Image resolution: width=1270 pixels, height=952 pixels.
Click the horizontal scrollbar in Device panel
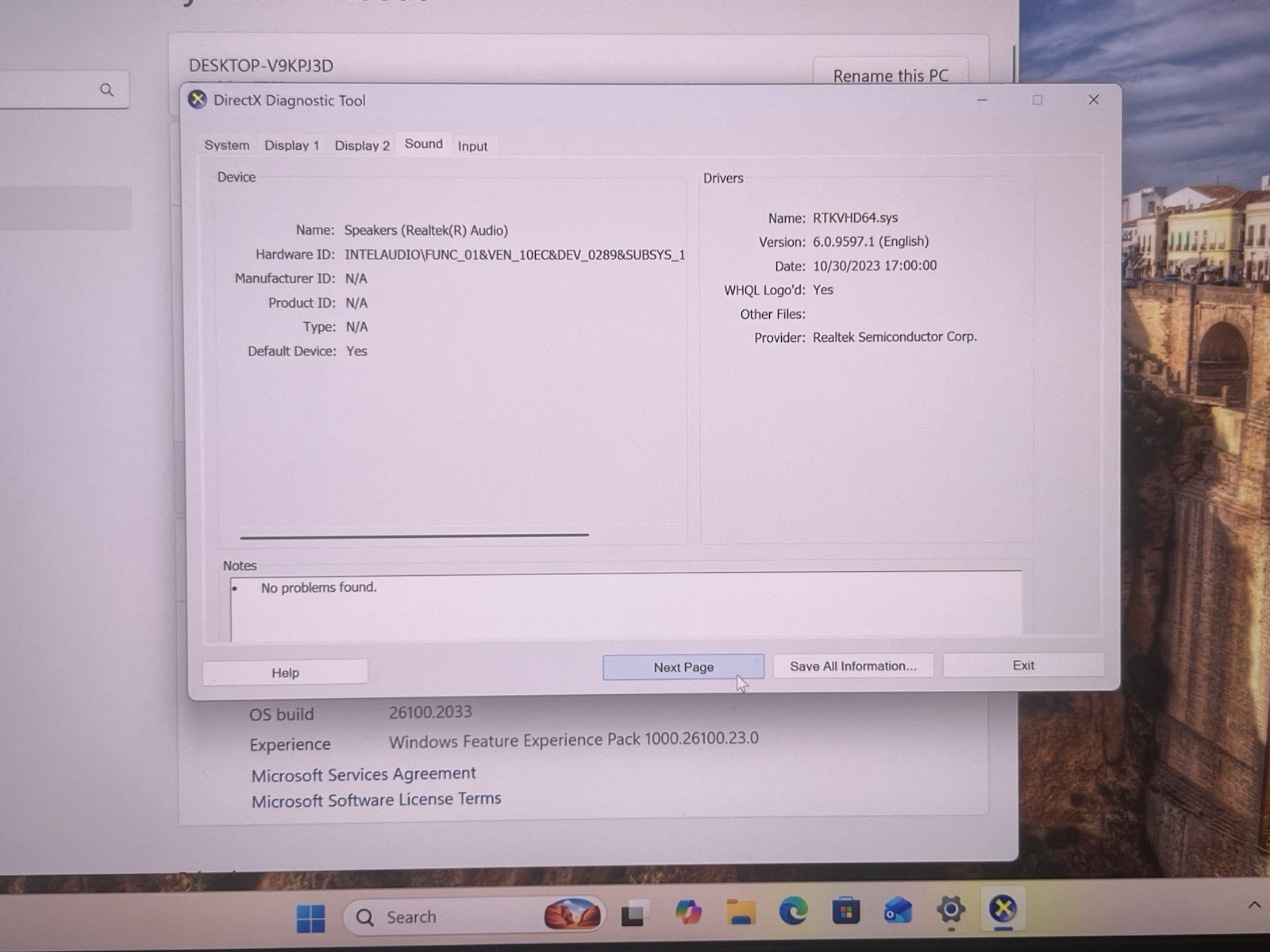click(414, 535)
